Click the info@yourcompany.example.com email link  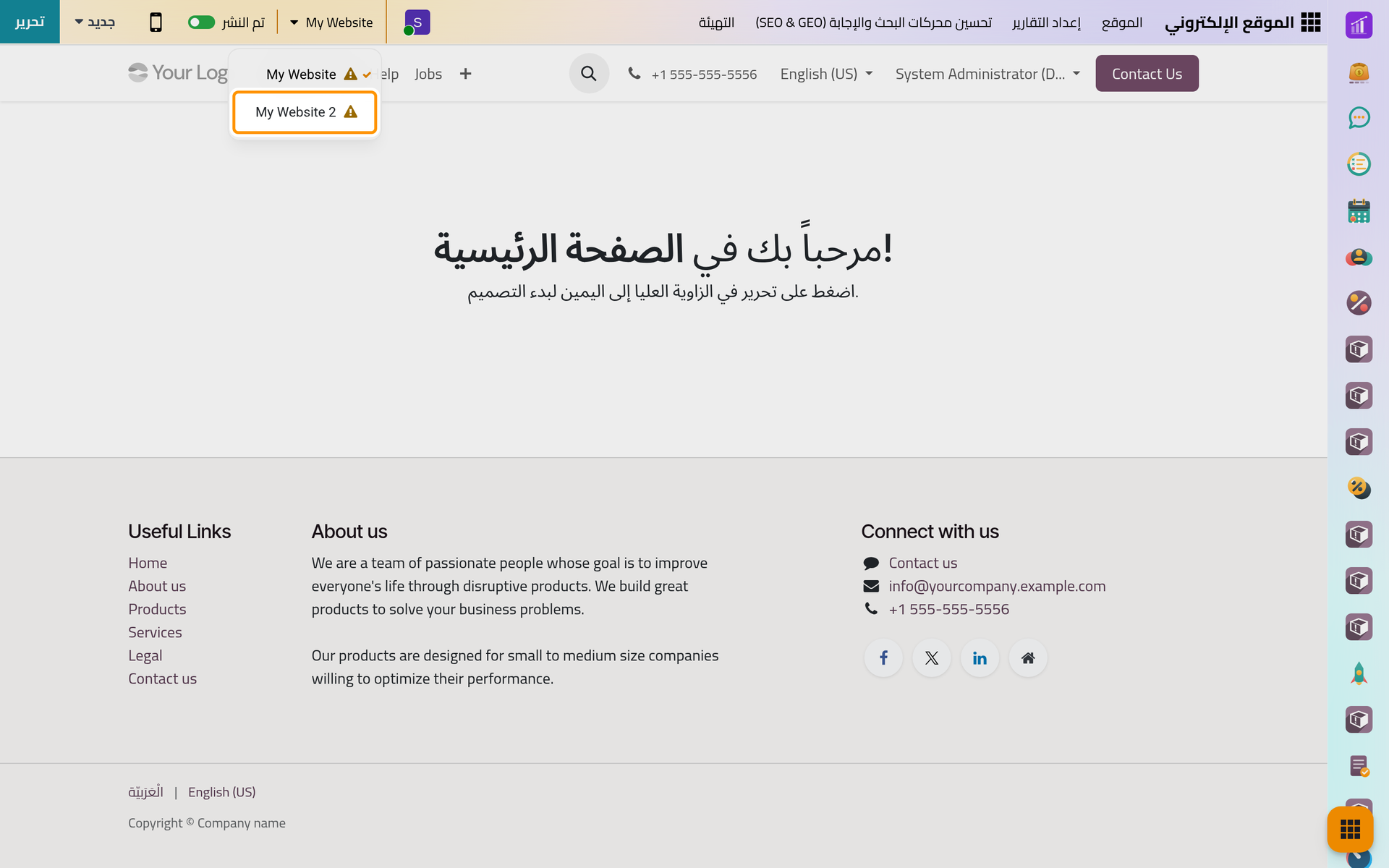[997, 586]
